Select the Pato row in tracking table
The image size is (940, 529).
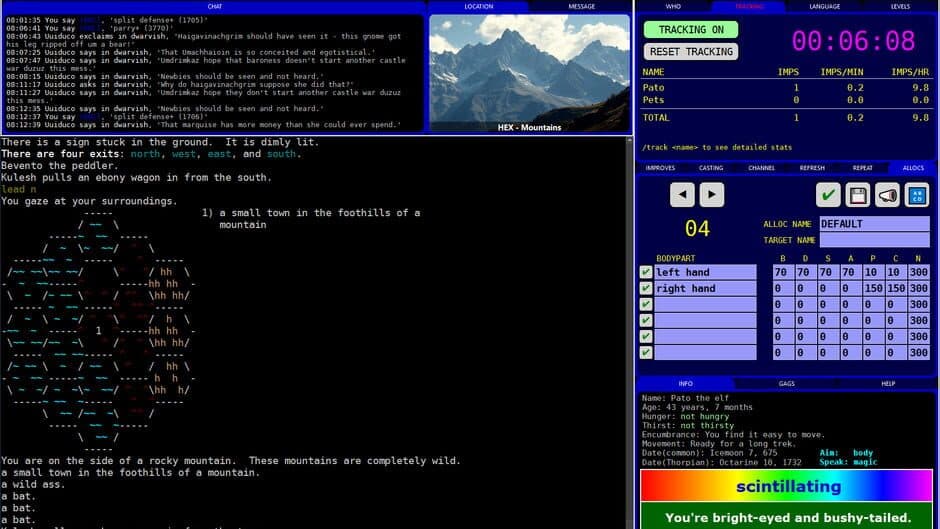pos(785,88)
